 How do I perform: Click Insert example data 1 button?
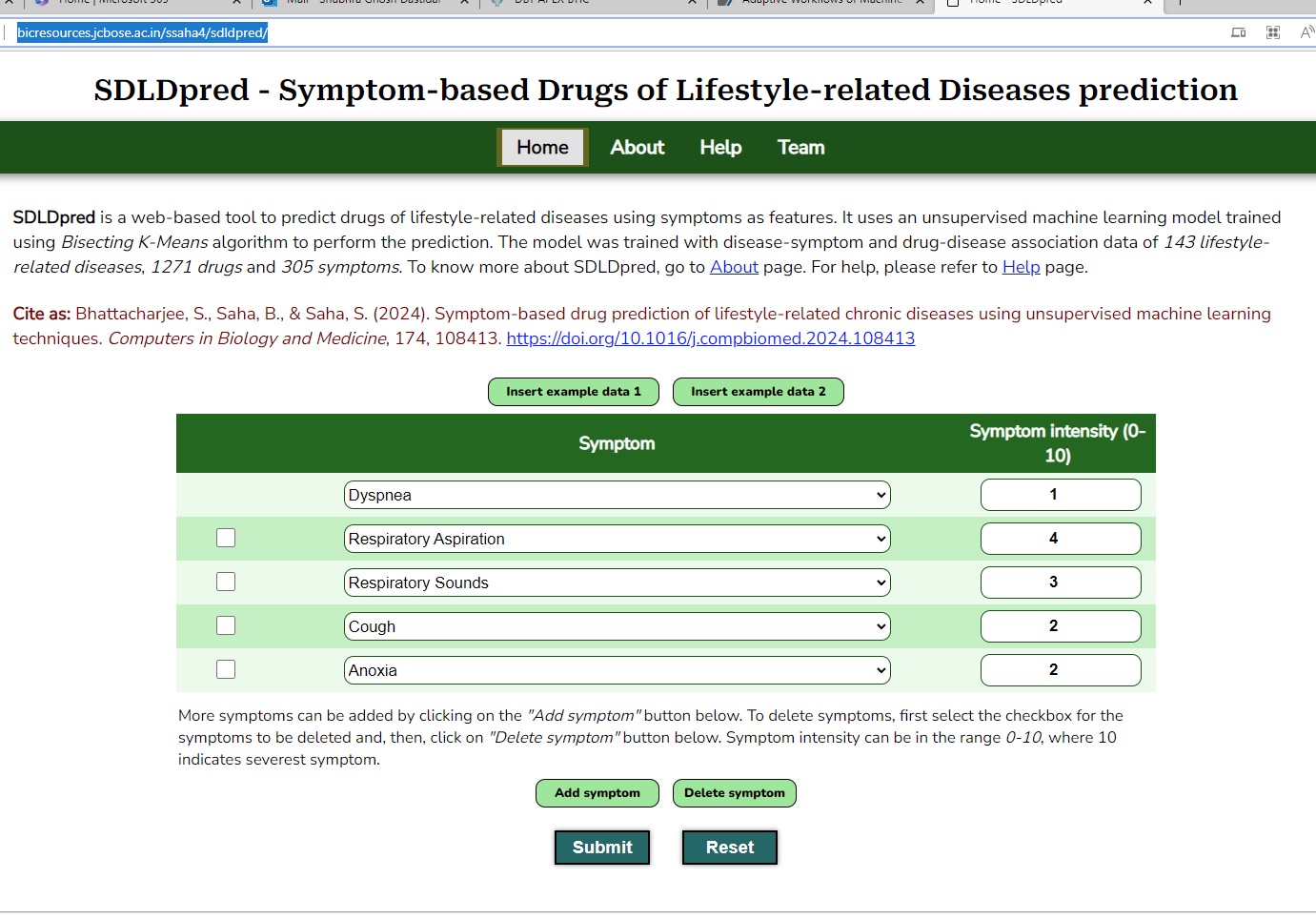point(574,392)
